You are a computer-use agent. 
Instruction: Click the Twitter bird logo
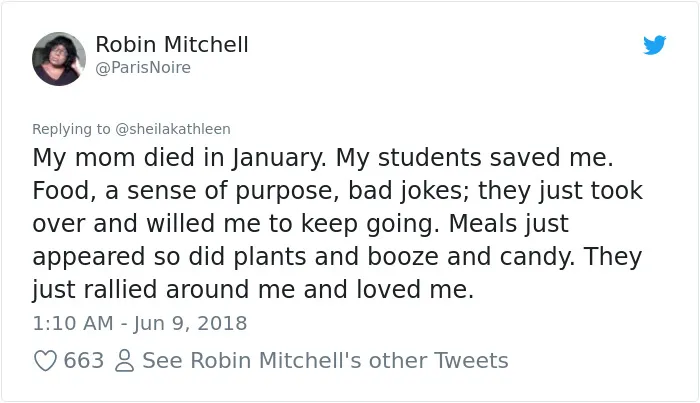[654, 45]
